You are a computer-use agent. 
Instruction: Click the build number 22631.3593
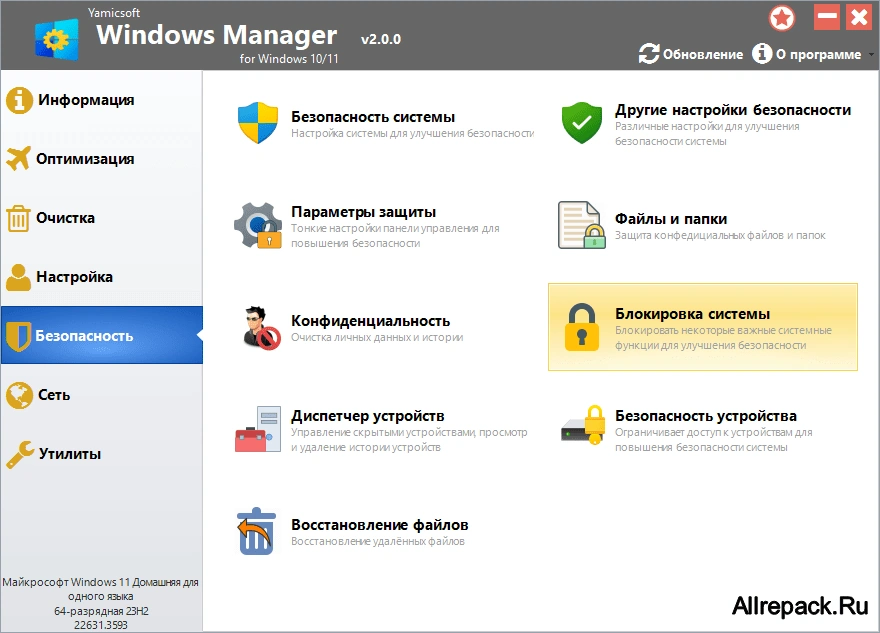(100, 625)
